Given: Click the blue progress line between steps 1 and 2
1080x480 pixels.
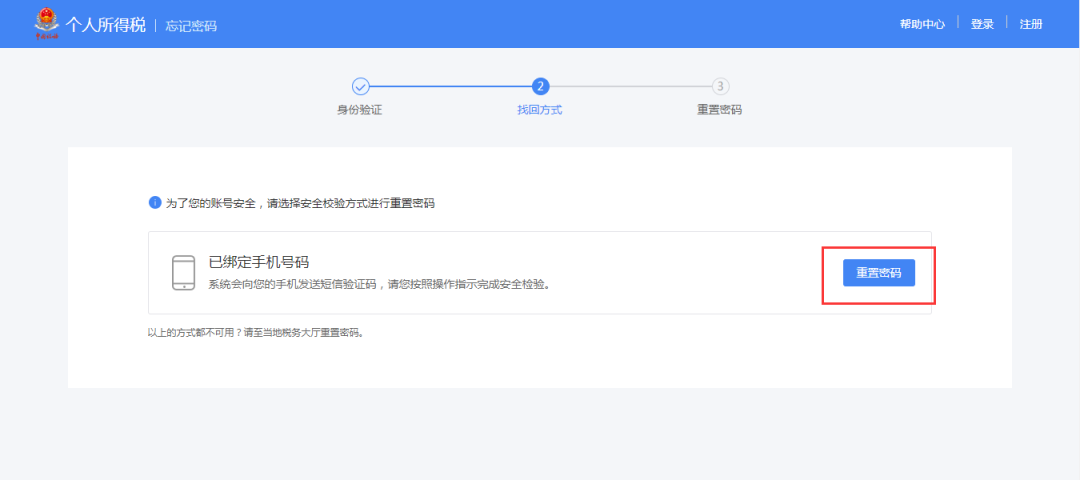Looking at the screenshot, I should [x=450, y=87].
